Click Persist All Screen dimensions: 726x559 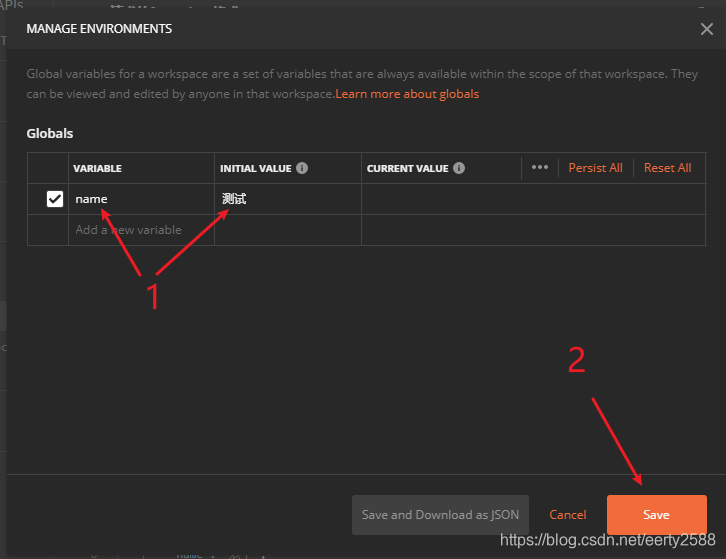595,168
